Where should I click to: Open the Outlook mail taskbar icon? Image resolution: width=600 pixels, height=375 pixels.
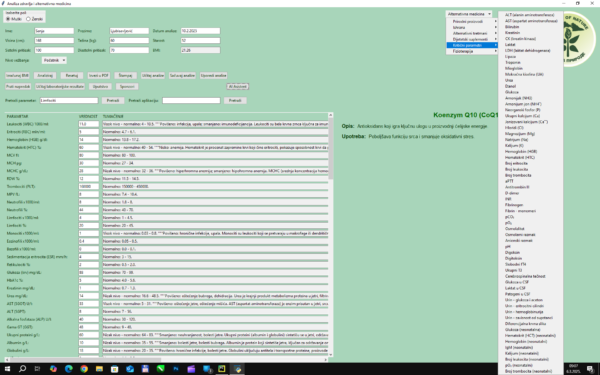pos(130,369)
